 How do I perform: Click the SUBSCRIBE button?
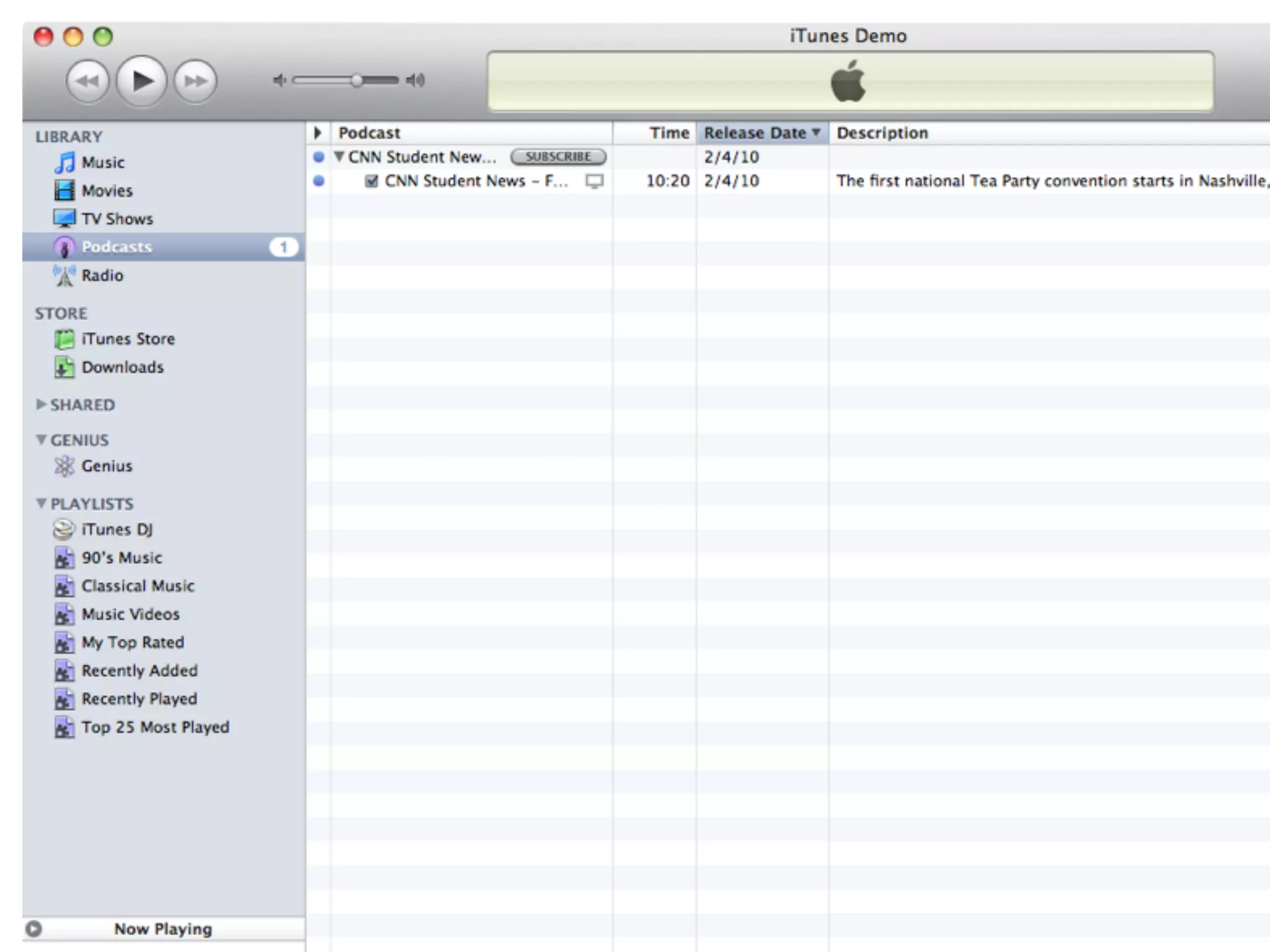click(558, 157)
